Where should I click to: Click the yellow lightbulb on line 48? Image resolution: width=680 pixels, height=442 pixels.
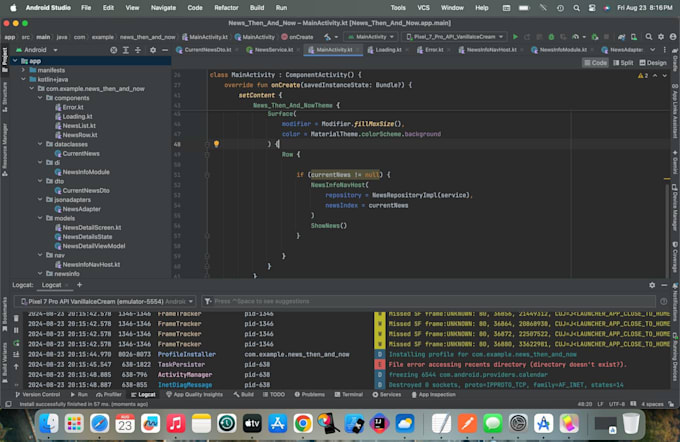[x=216, y=144]
